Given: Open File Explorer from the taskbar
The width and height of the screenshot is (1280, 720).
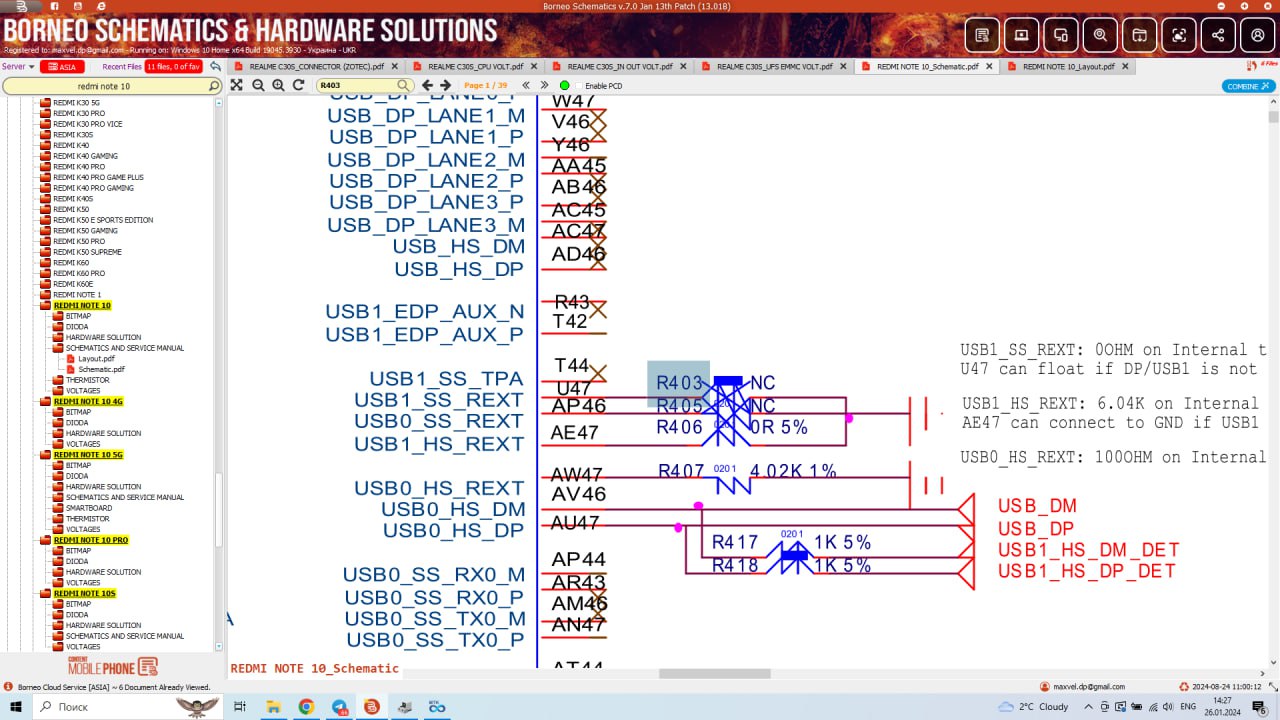Looking at the screenshot, I should pos(272,706).
